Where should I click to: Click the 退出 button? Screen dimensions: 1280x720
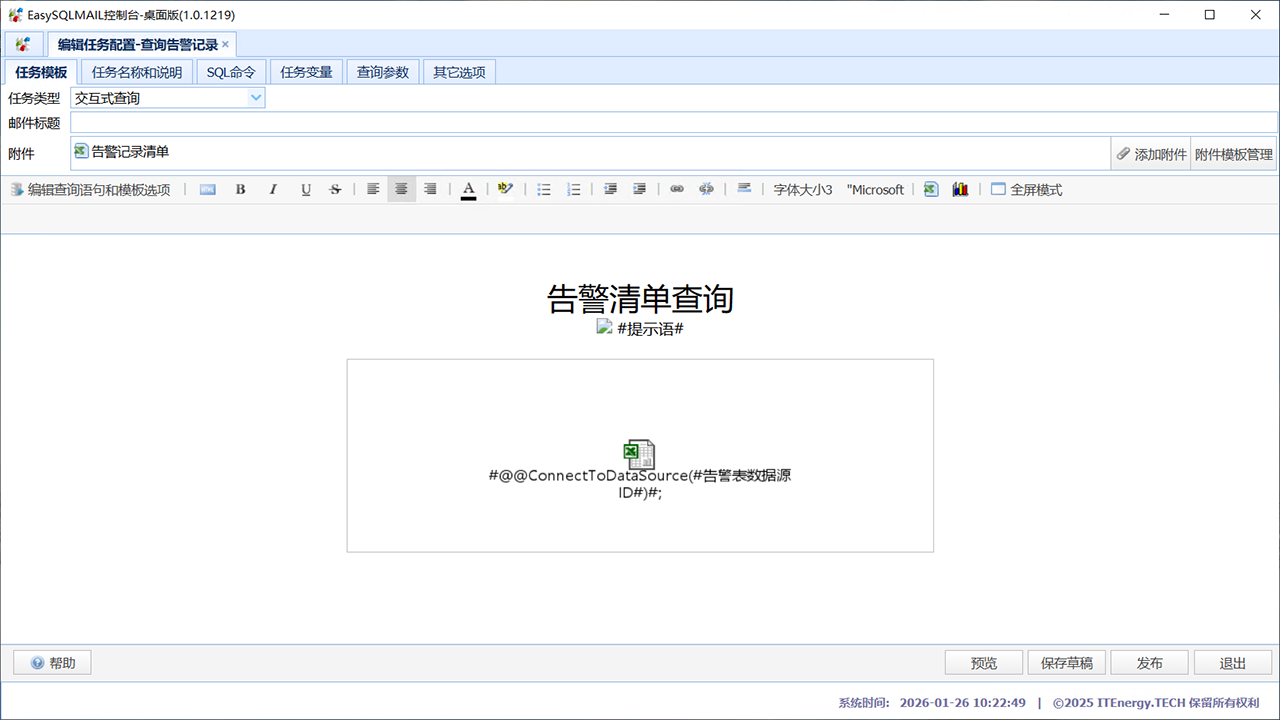click(1233, 663)
